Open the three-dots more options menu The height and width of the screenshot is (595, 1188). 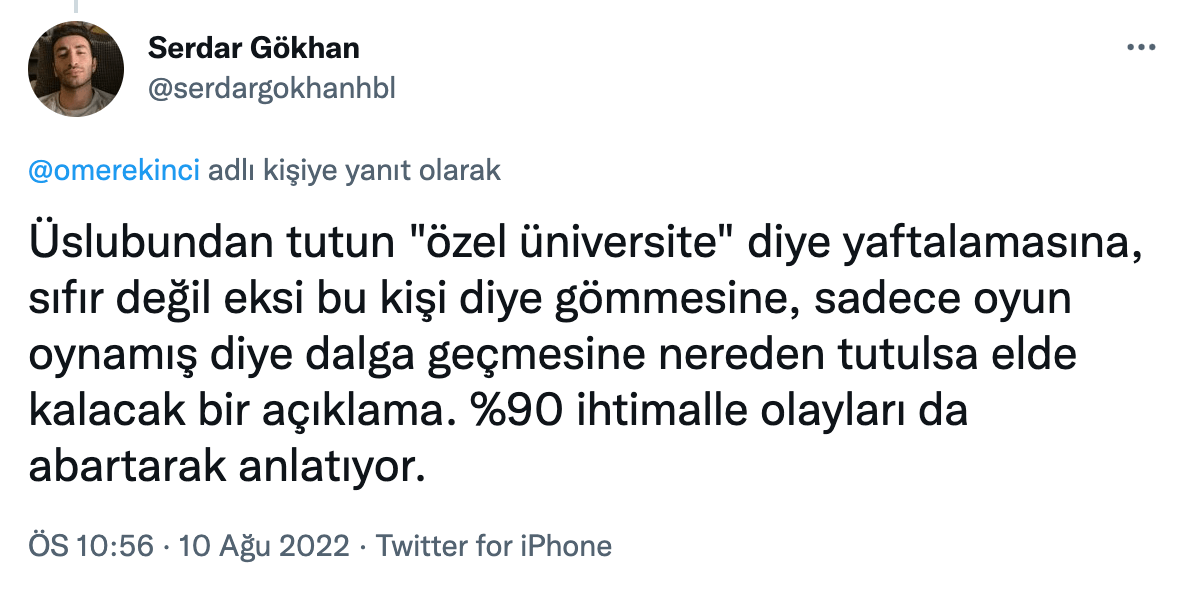1141,48
